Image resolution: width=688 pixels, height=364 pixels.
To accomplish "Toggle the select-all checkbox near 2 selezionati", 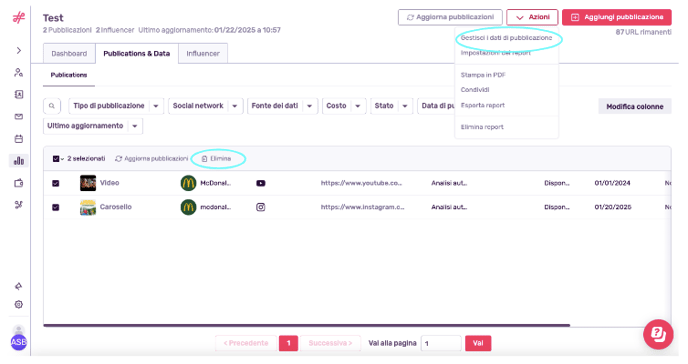I will point(56,159).
